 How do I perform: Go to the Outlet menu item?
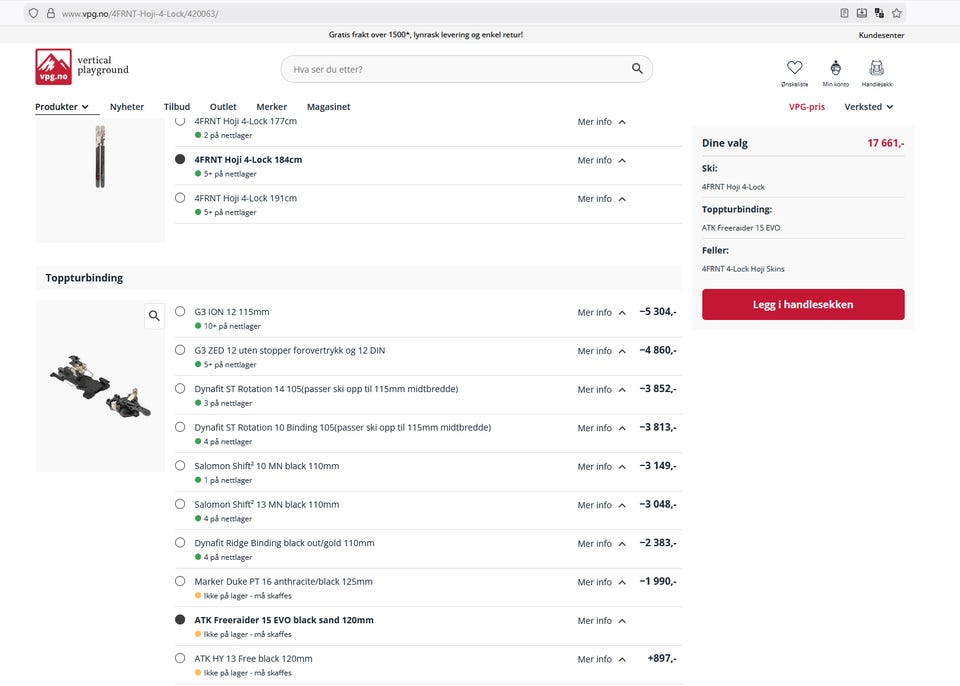pos(223,107)
